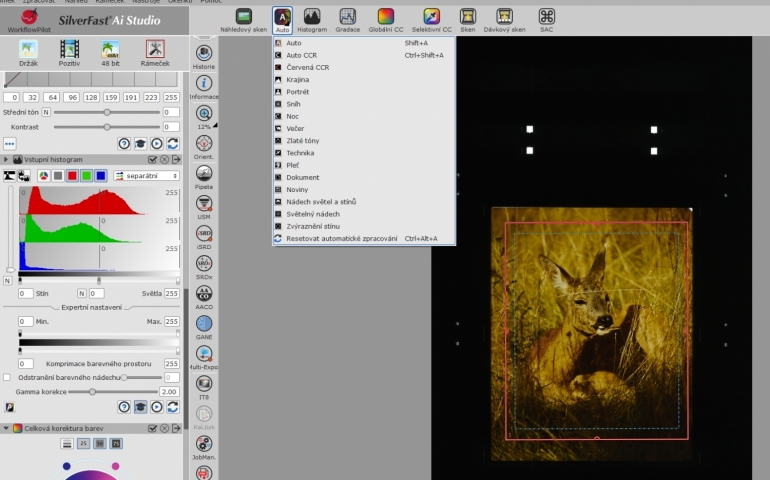This screenshot has width=770, height=480.
Task: Open the Historie tool
Action: coord(204,53)
